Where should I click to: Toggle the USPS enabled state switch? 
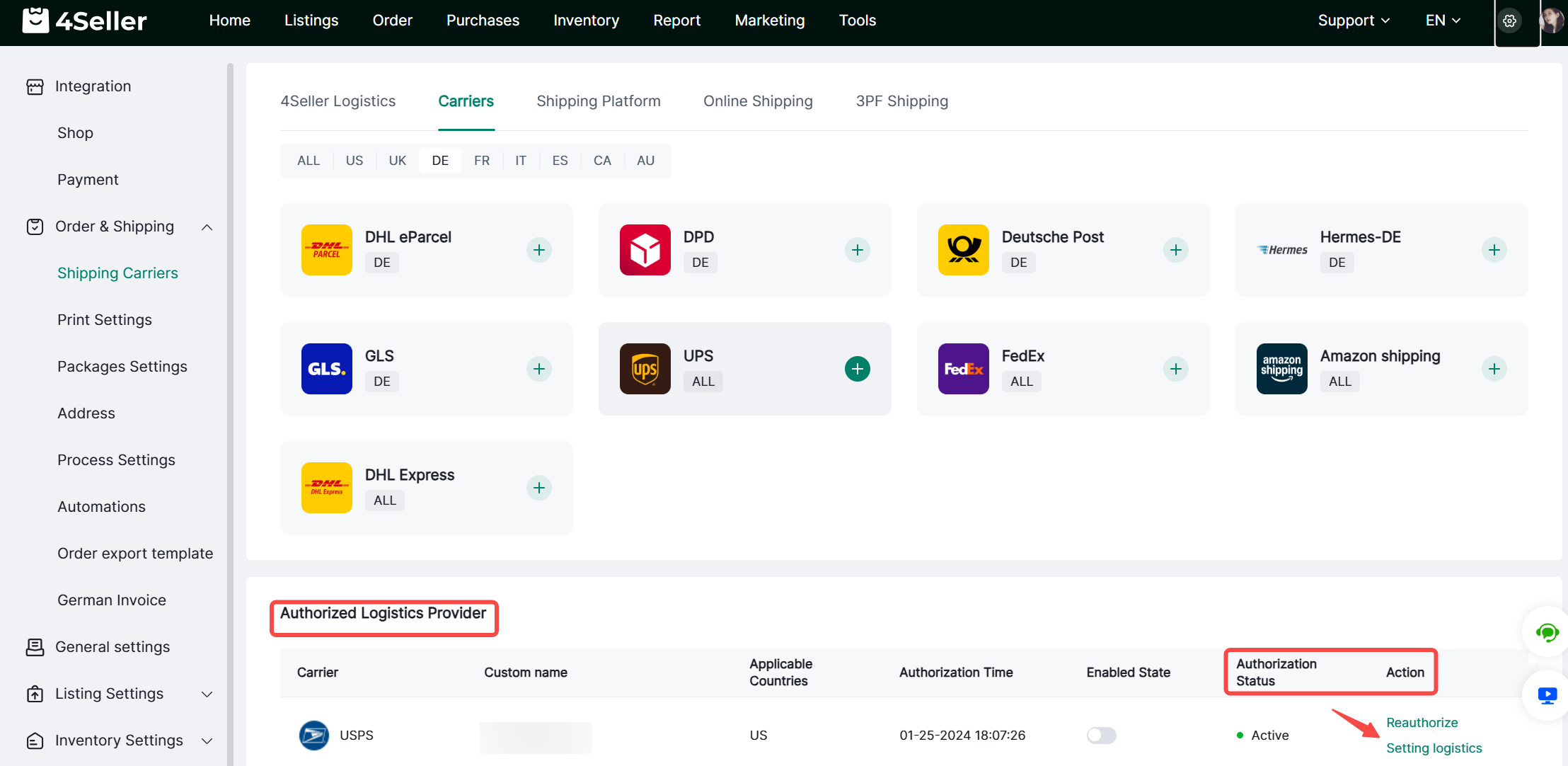[1101, 736]
